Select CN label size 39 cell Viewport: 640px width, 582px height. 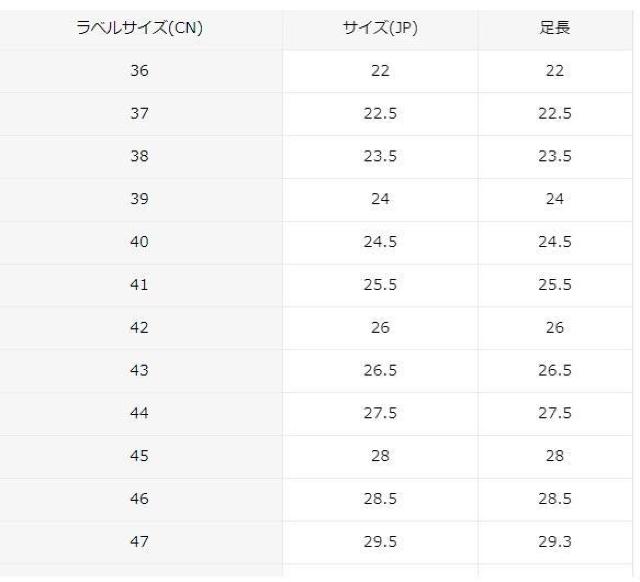[x=139, y=199]
